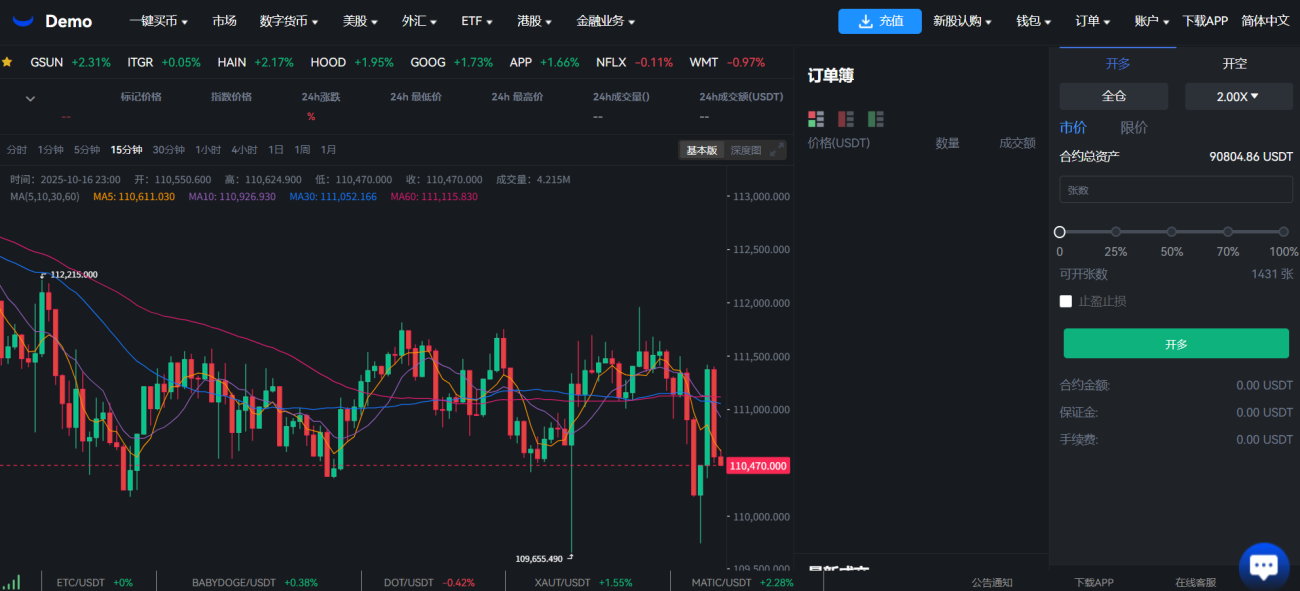The width and height of the screenshot is (1300, 591).
Task: Click the 张数 quantity input field
Action: click(1175, 190)
